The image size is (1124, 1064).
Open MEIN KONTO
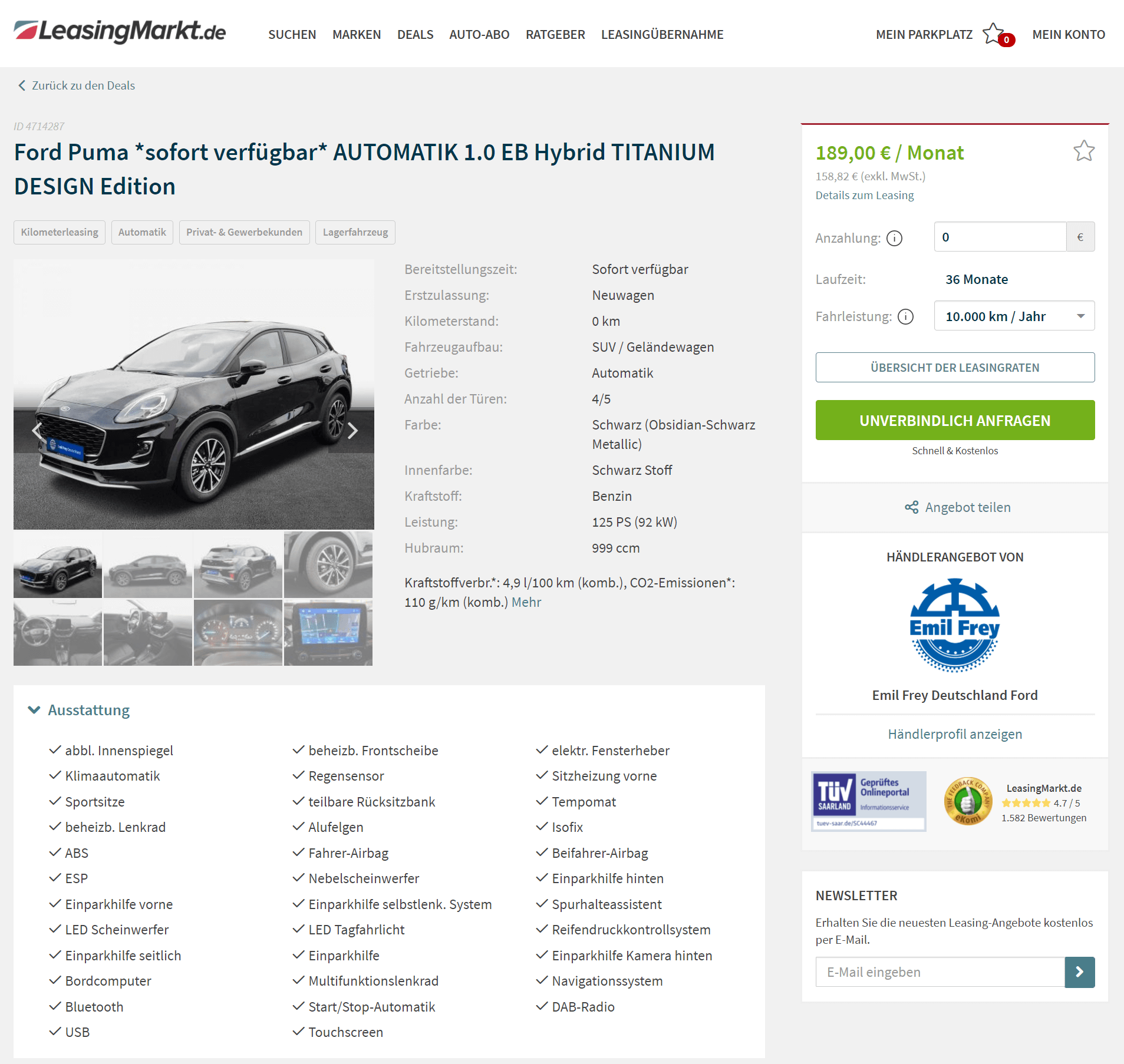pos(1068,34)
